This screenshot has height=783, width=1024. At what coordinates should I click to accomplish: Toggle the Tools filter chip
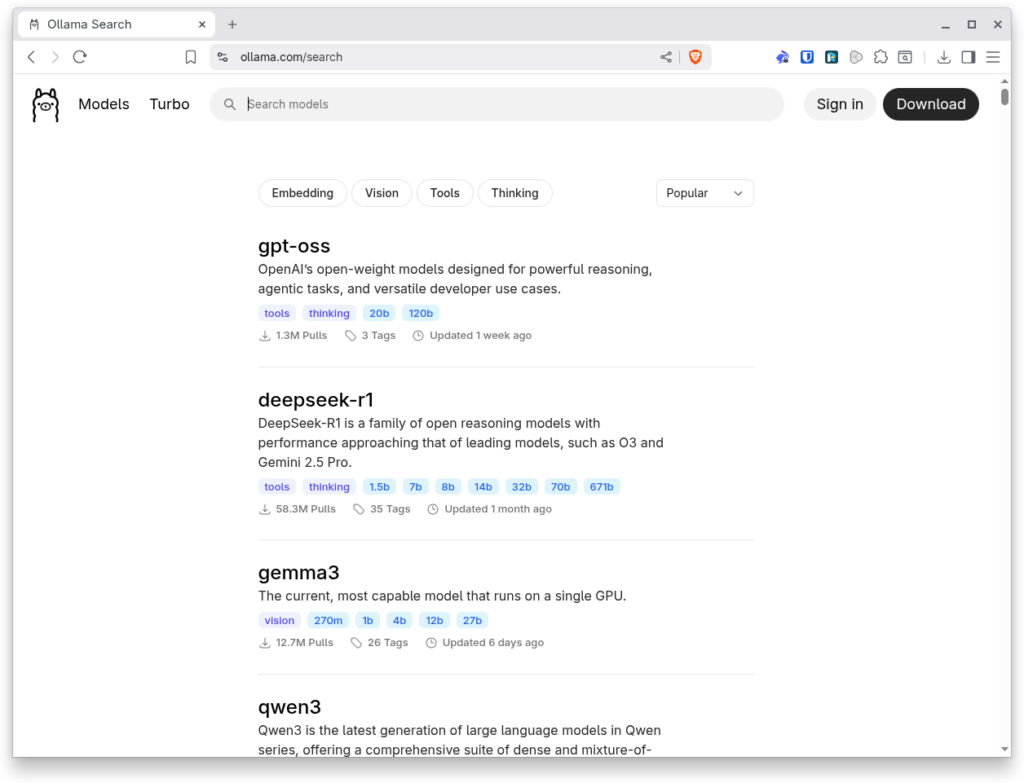coord(445,193)
